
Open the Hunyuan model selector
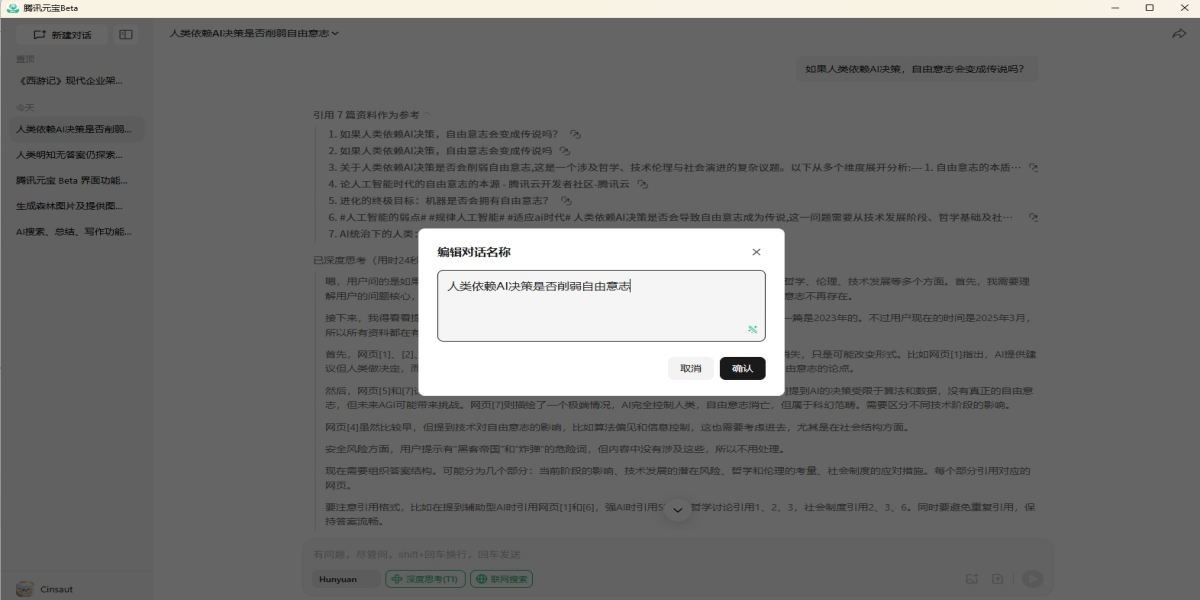pos(340,579)
